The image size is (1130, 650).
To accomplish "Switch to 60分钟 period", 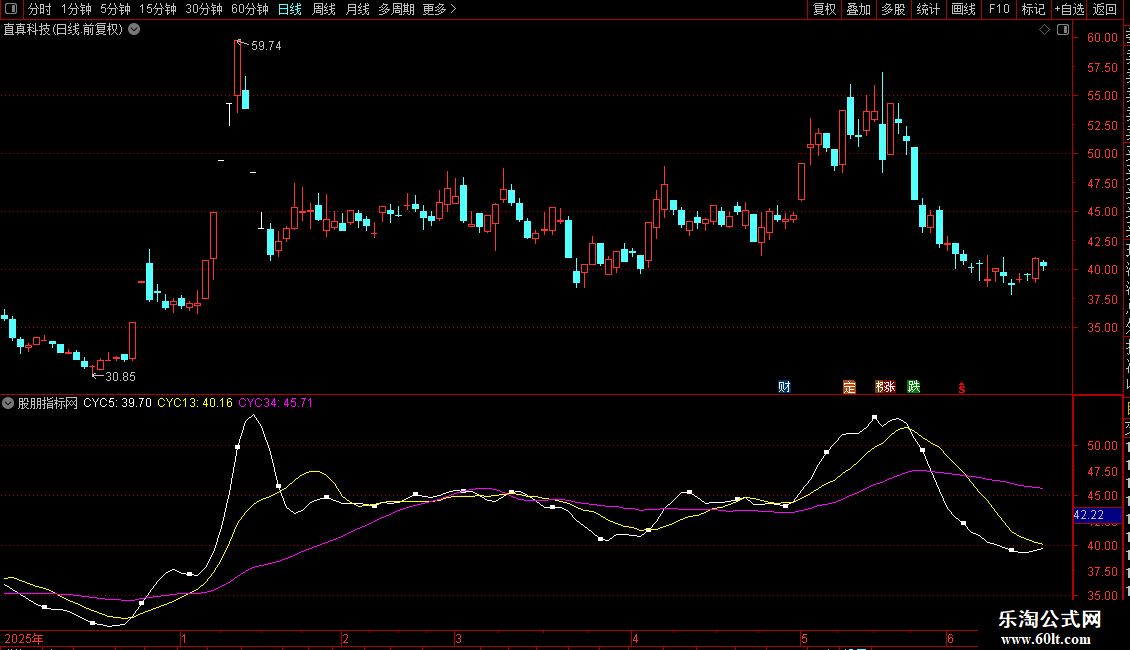I will [x=250, y=9].
